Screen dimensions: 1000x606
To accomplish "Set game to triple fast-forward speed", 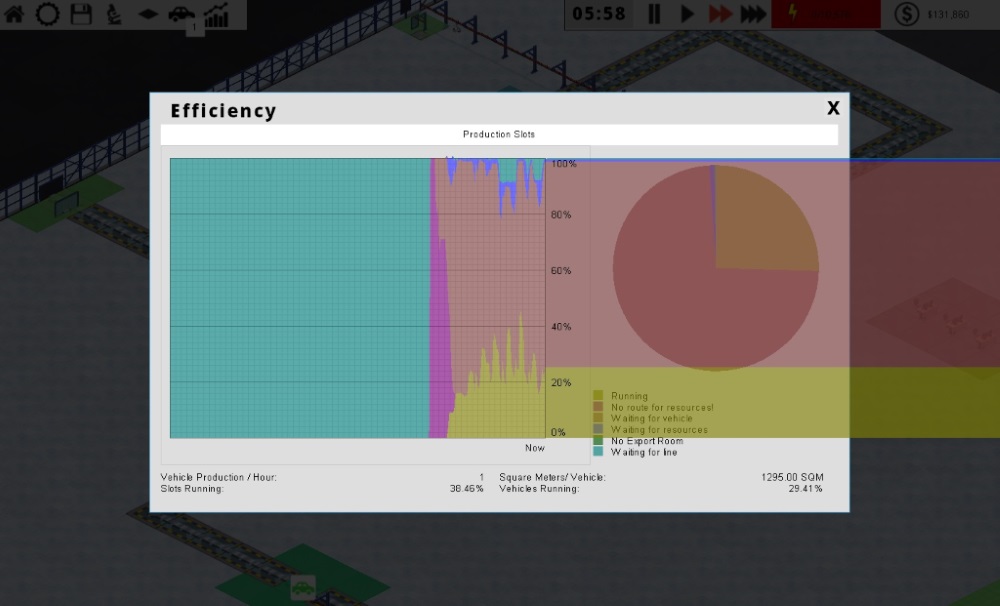I will click(x=753, y=13).
